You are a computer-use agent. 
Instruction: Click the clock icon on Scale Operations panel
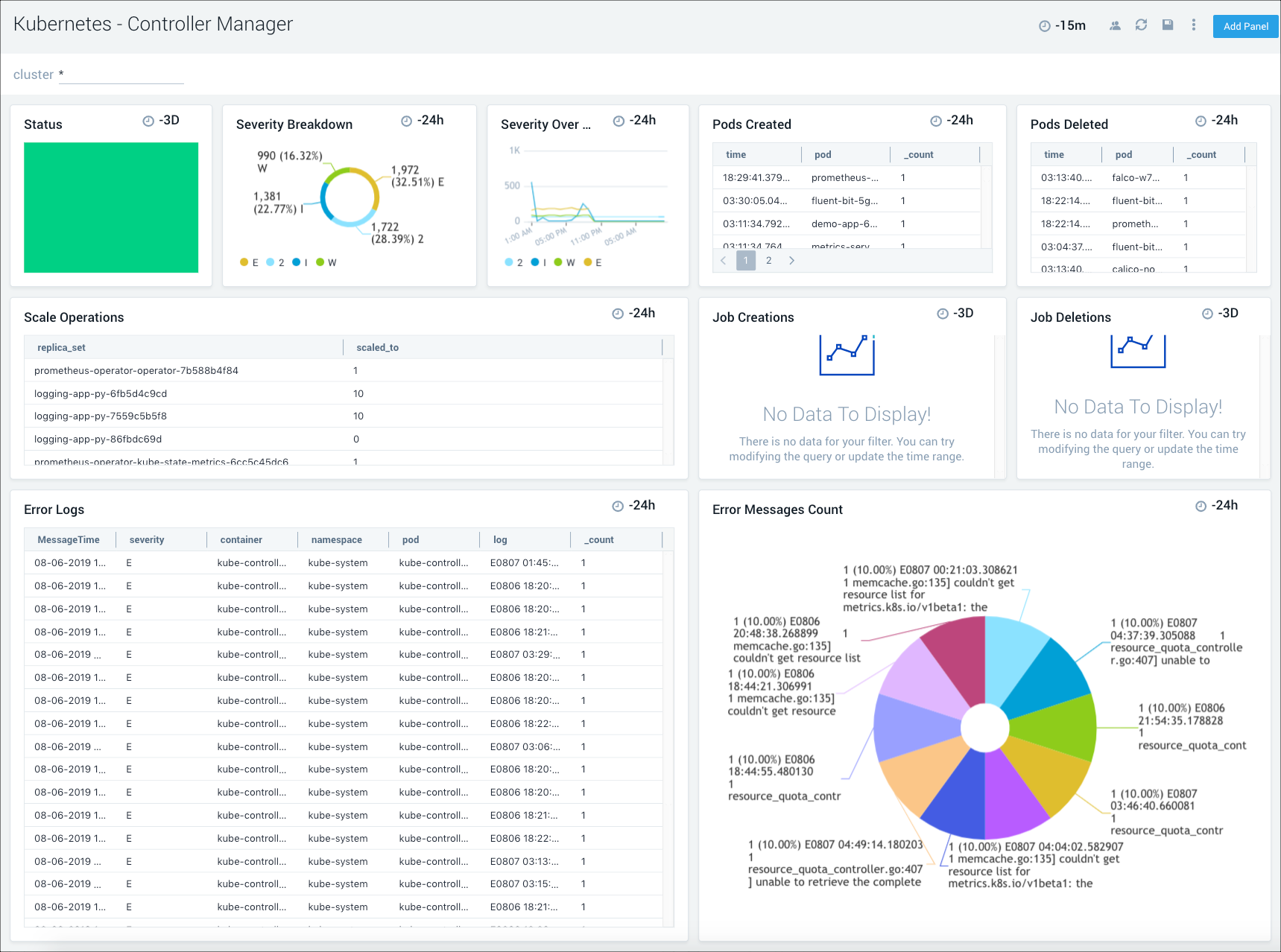(618, 314)
